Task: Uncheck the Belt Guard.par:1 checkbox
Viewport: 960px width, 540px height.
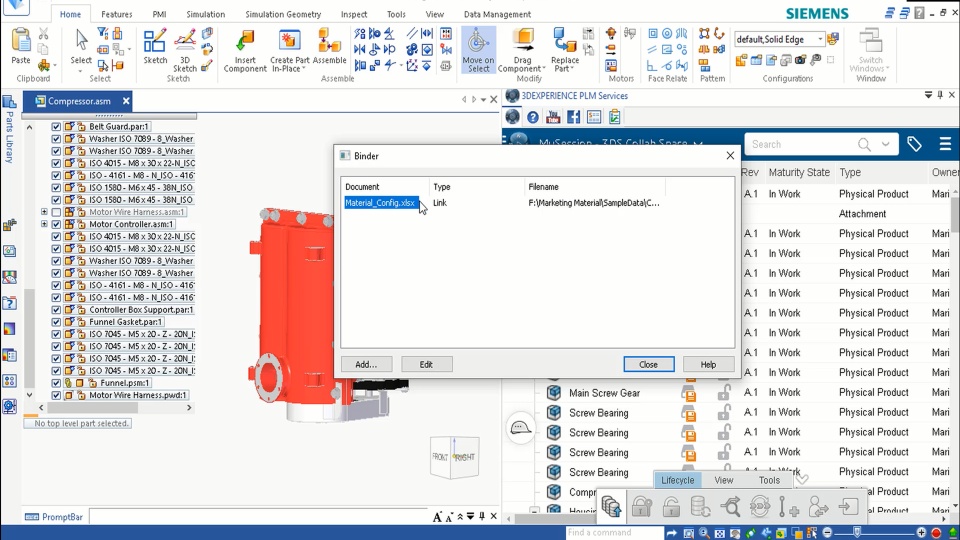Action: tap(56, 127)
